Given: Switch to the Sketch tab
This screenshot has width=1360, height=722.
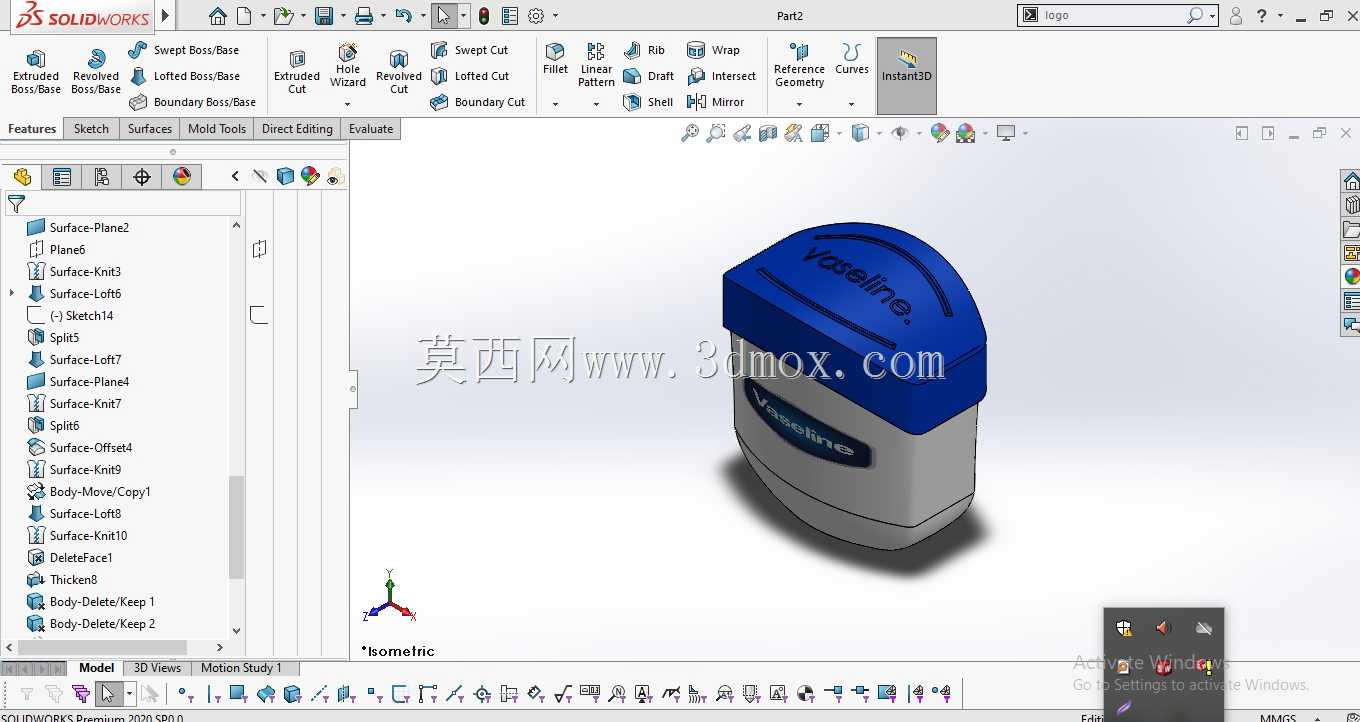Looking at the screenshot, I should tap(91, 129).
